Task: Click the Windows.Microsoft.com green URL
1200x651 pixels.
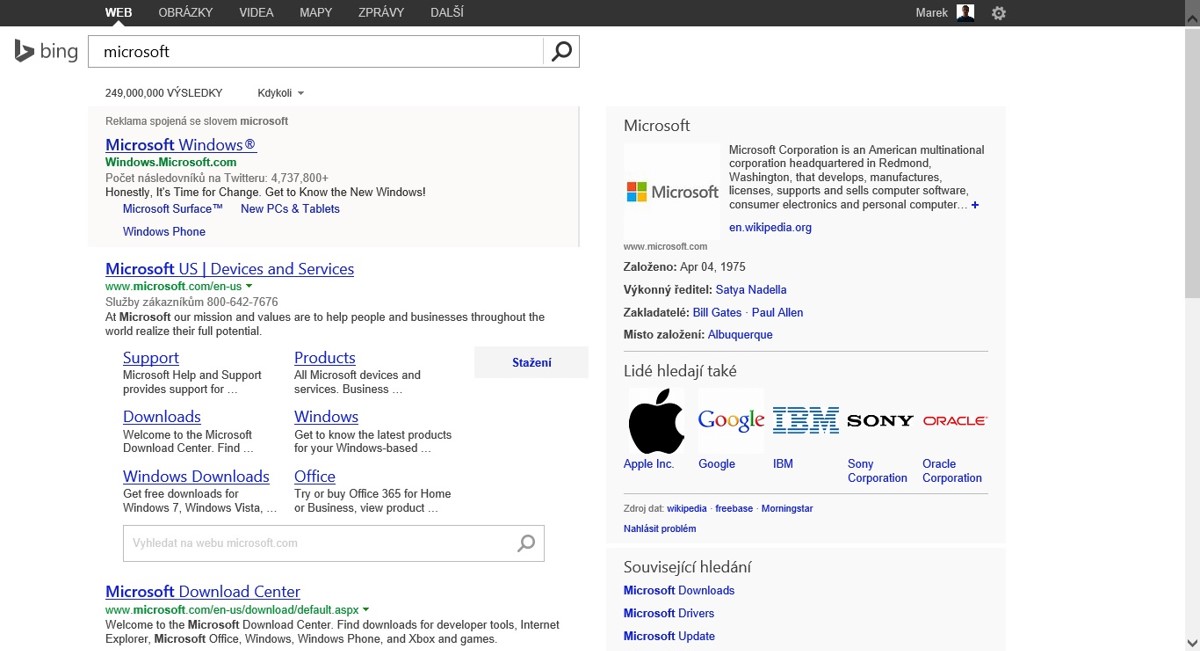Action: point(171,162)
